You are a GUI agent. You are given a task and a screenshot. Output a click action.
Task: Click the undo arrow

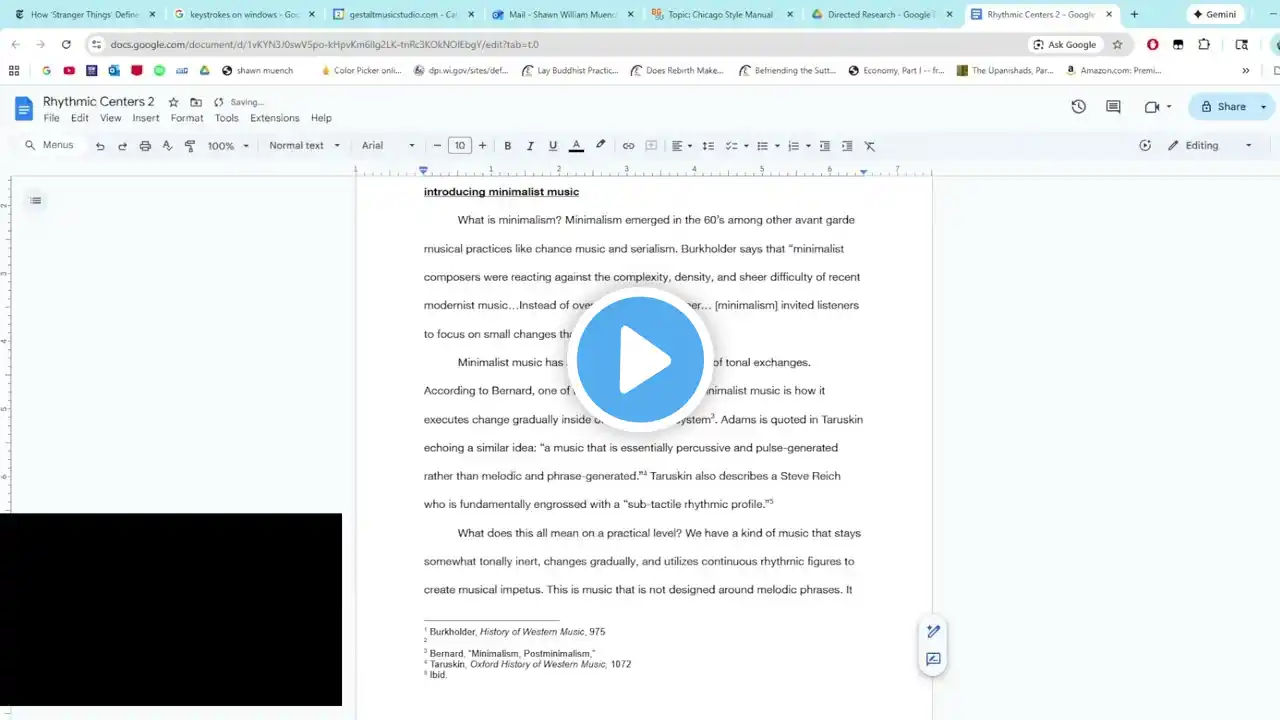(100, 146)
